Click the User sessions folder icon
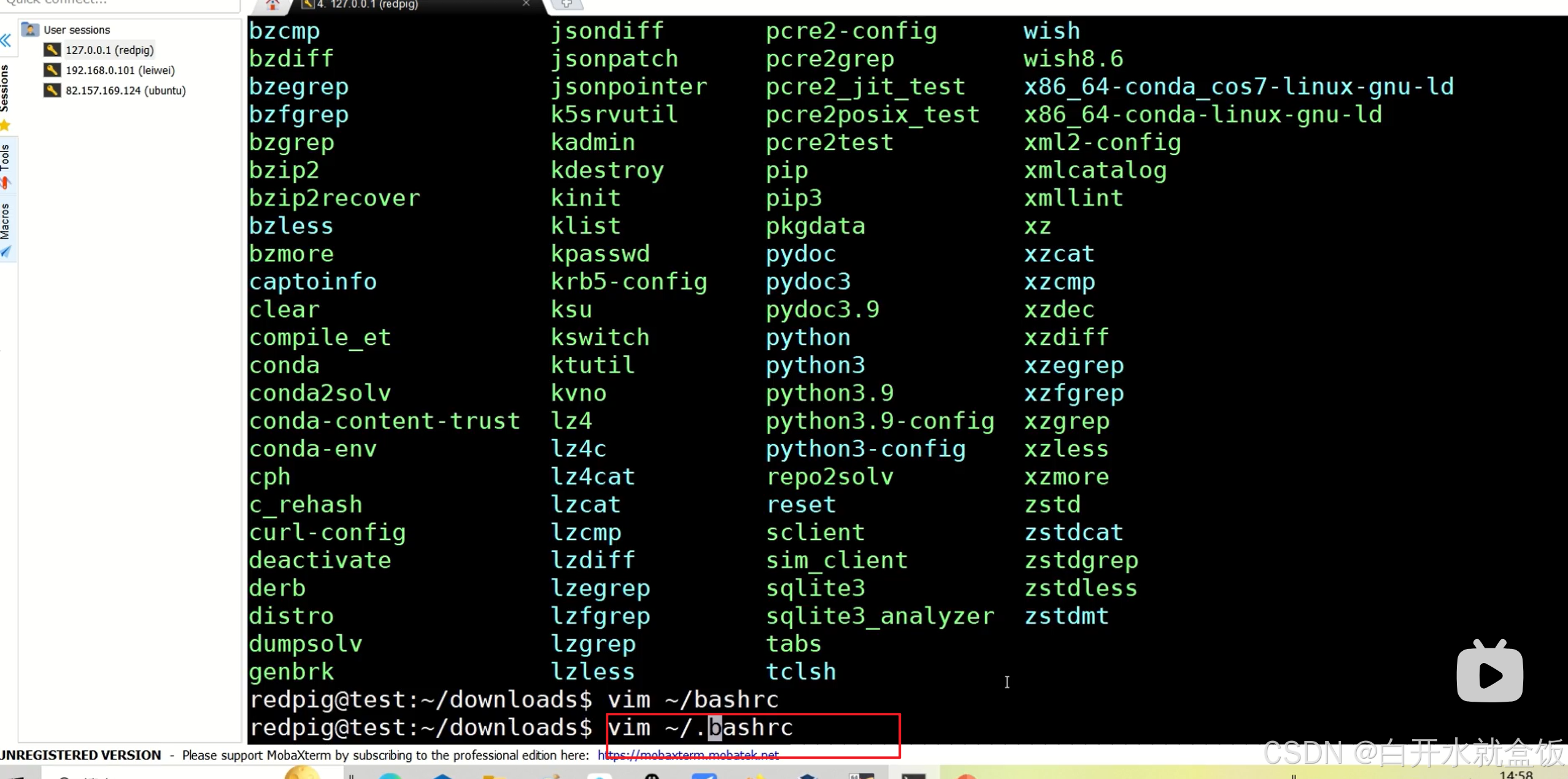 [x=30, y=29]
